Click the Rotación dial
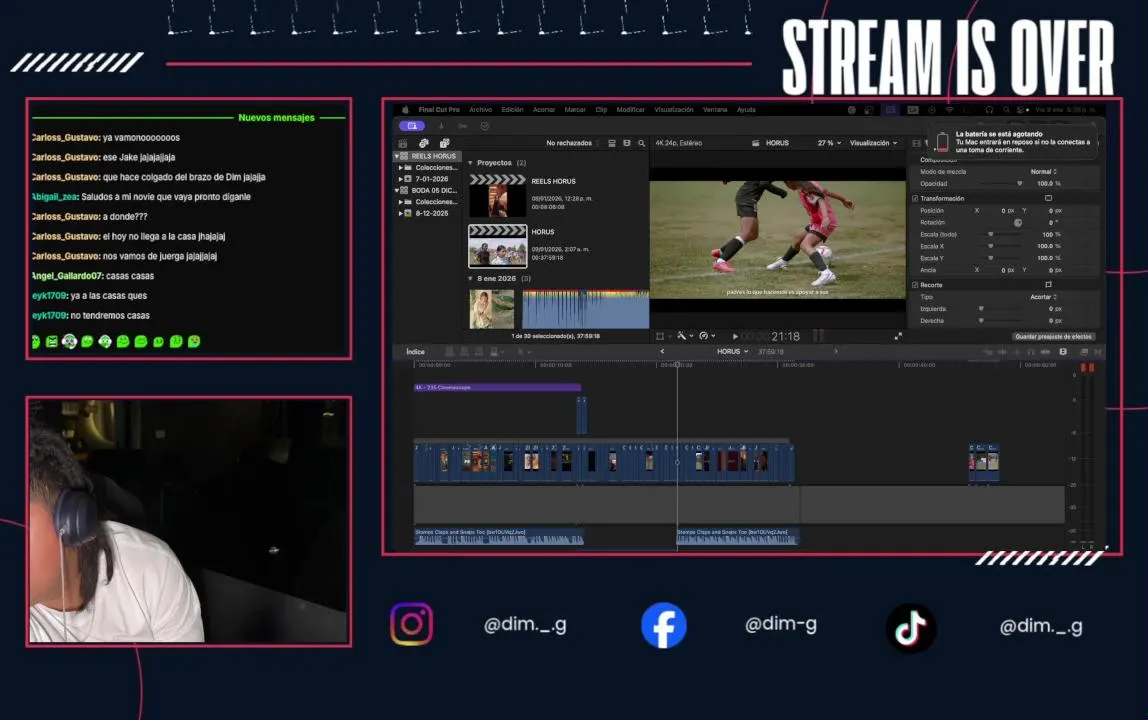The image size is (1148, 720). point(1018,223)
